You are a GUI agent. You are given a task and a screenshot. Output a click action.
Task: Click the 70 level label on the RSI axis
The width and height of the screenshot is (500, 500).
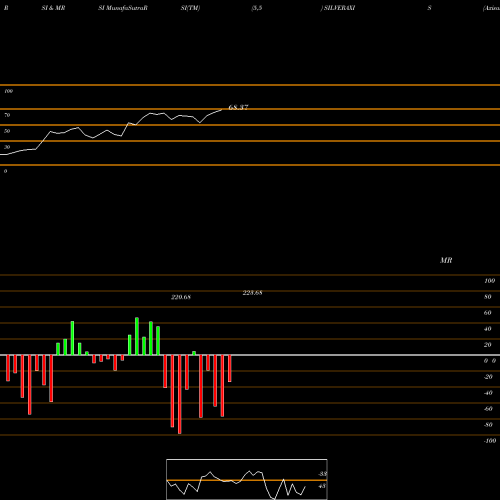[x=7, y=115]
